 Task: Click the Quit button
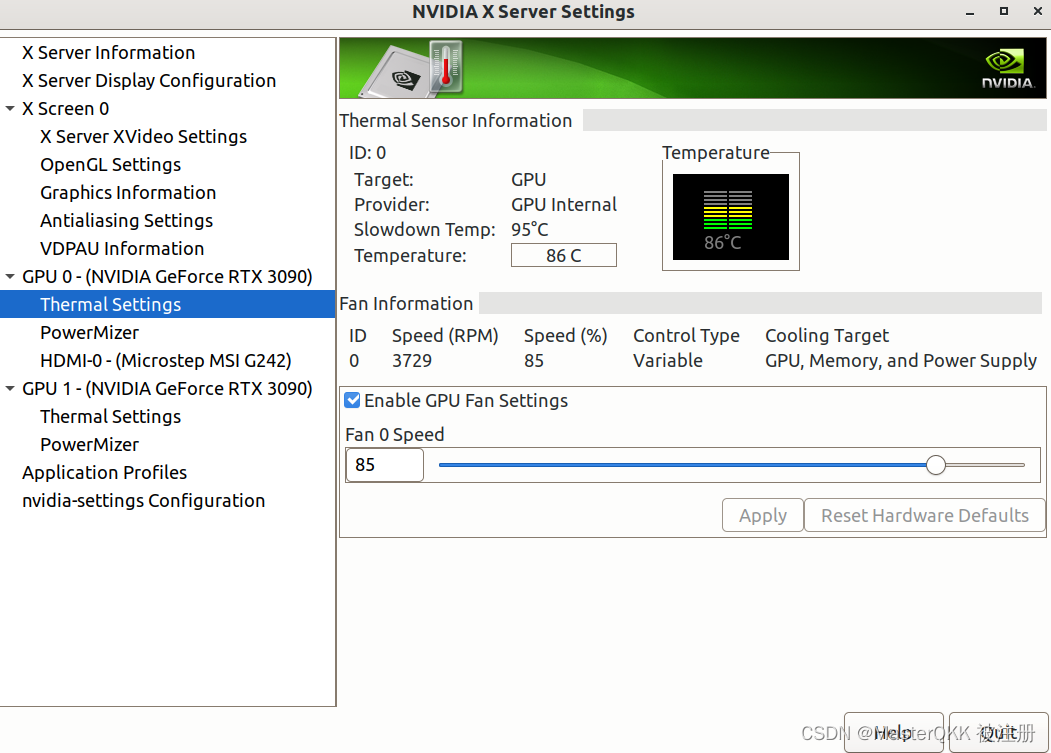tap(999, 732)
